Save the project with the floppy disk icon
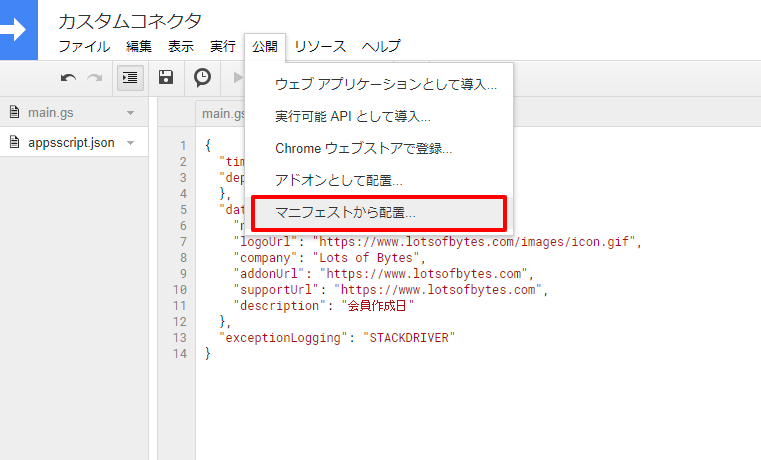The image size is (761, 460). [167, 77]
